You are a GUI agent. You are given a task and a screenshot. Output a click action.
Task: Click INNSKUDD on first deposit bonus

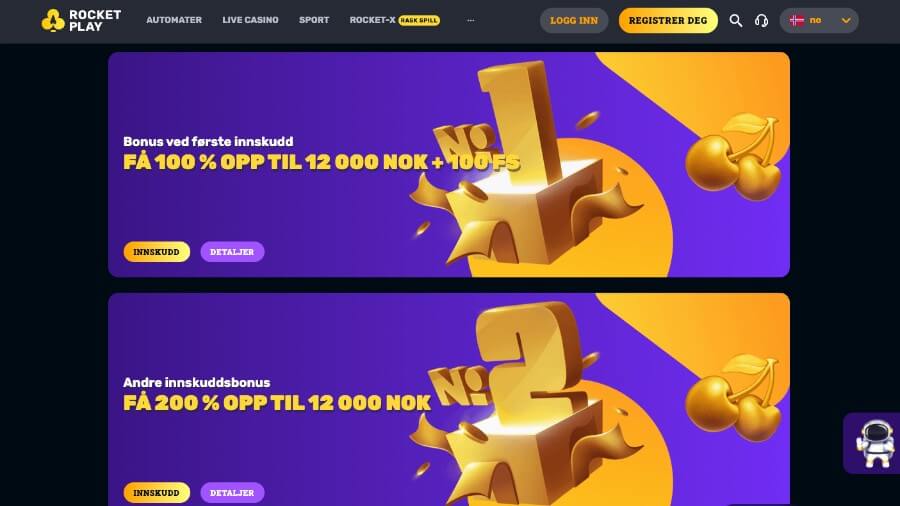pyautogui.click(x=157, y=252)
